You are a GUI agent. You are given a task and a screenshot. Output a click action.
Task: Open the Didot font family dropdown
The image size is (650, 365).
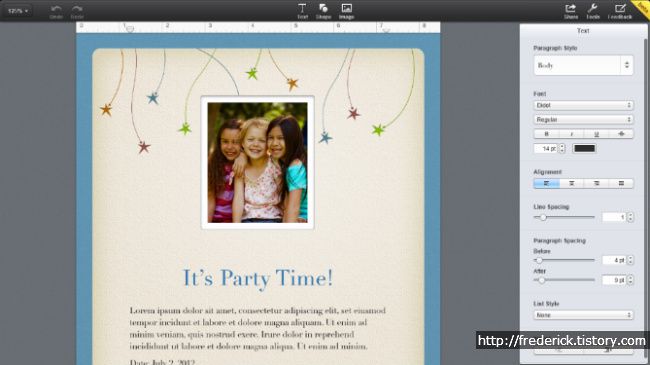coord(583,105)
